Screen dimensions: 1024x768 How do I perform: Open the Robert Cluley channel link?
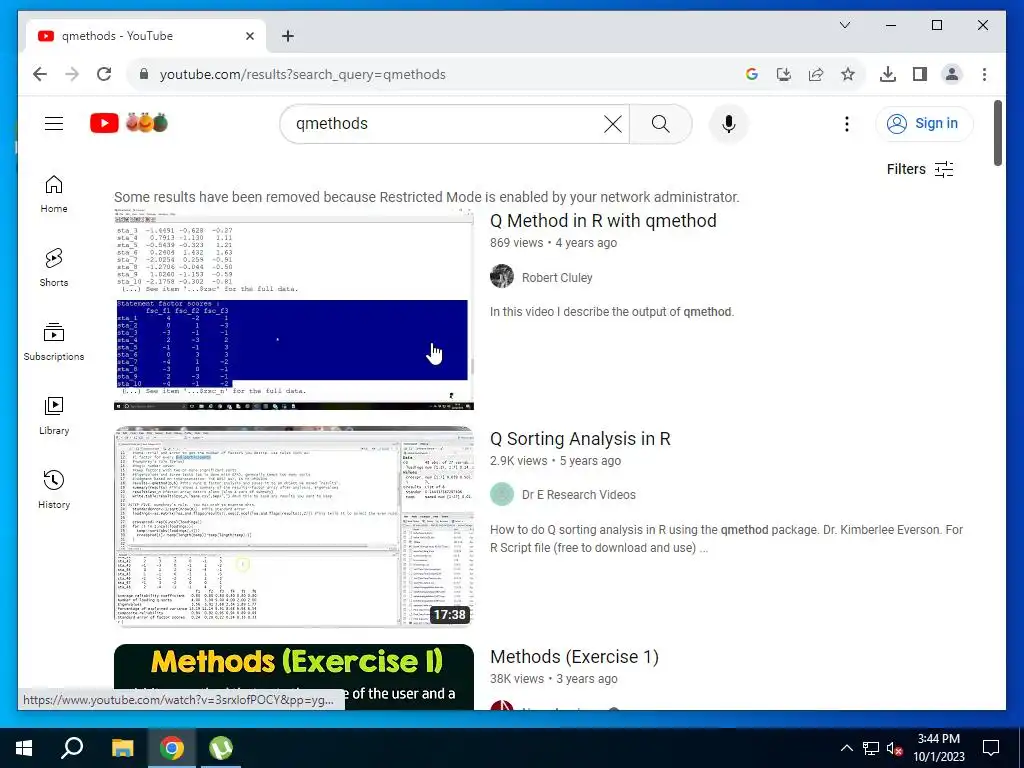(x=556, y=278)
